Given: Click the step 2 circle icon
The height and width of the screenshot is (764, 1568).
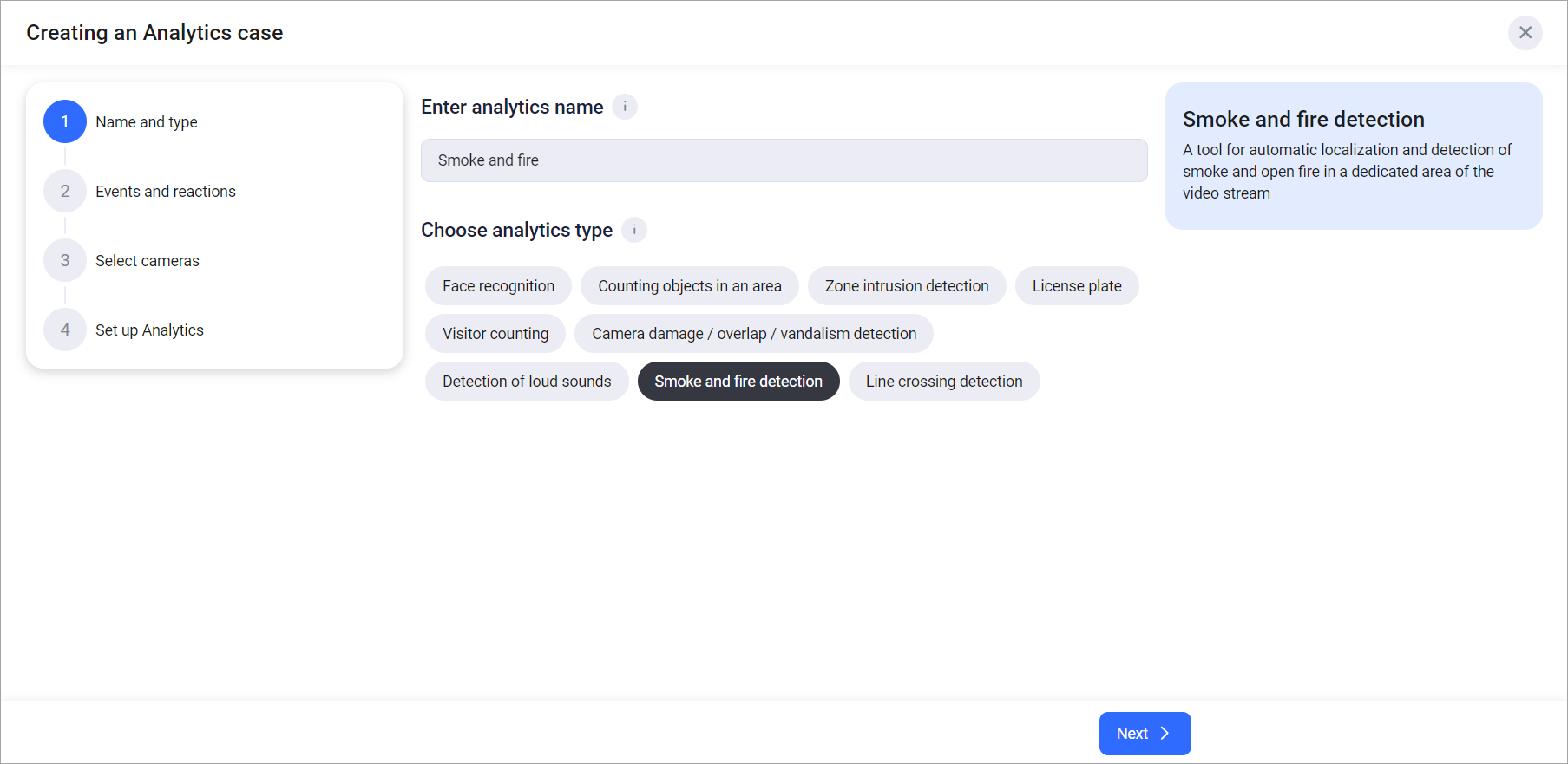Looking at the screenshot, I should point(65,191).
